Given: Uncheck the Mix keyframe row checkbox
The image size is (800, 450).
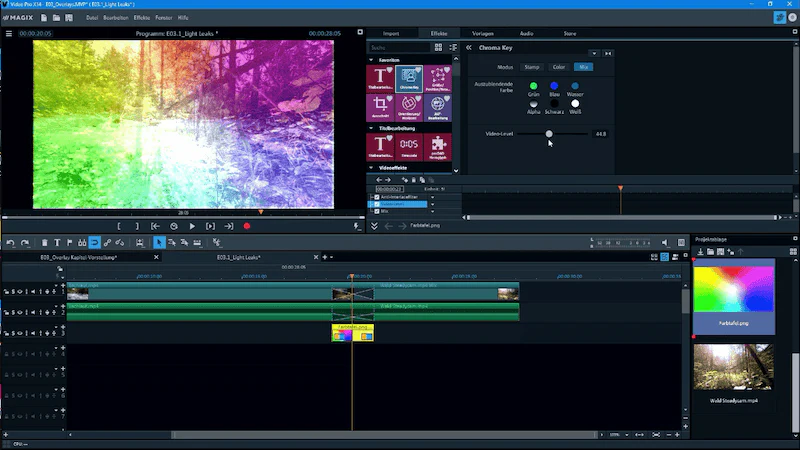Looking at the screenshot, I should pos(377,211).
